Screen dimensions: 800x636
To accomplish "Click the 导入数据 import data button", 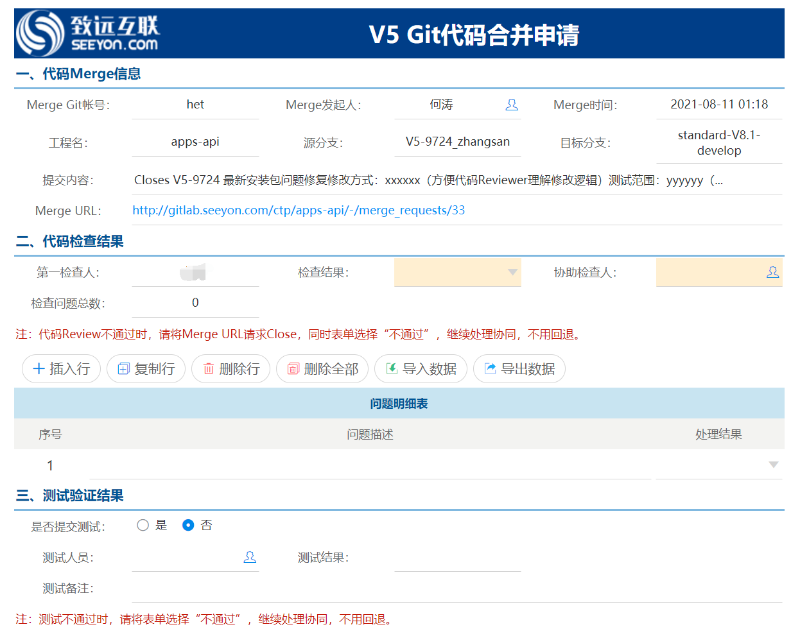I will point(419,369).
